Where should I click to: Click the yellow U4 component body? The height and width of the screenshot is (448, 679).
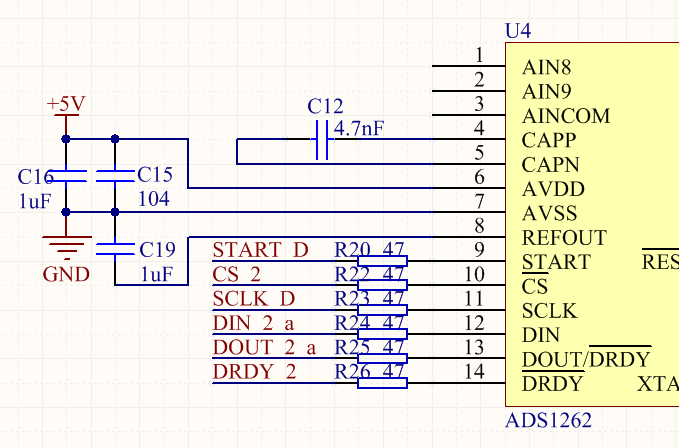click(x=592, y=224)
